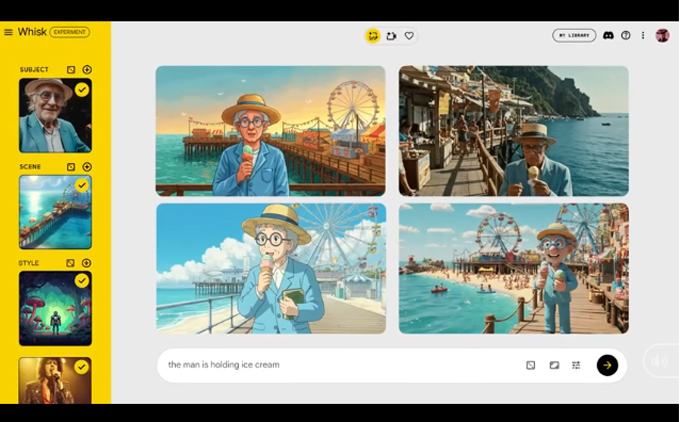Click the dice icon next to SUBJECT

tap(71, 69)
